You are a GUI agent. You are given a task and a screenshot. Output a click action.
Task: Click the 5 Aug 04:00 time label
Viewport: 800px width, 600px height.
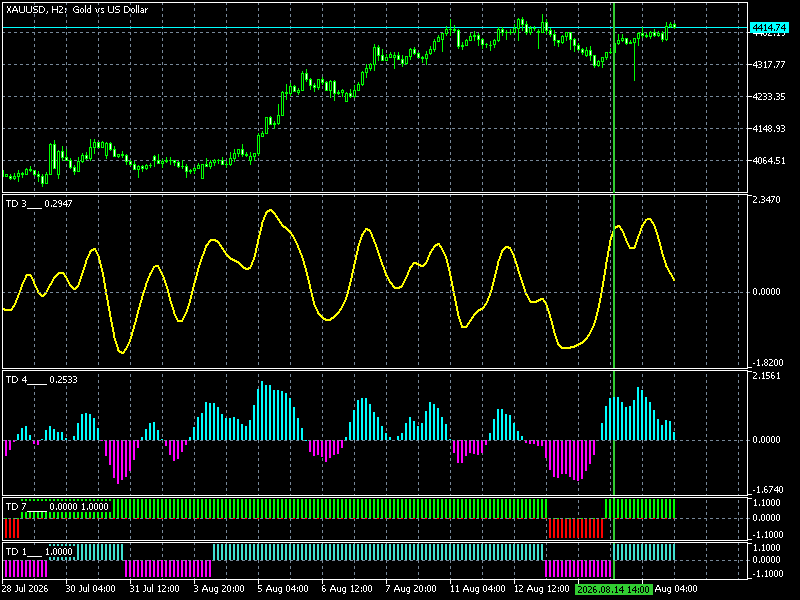tap(283, 589)
